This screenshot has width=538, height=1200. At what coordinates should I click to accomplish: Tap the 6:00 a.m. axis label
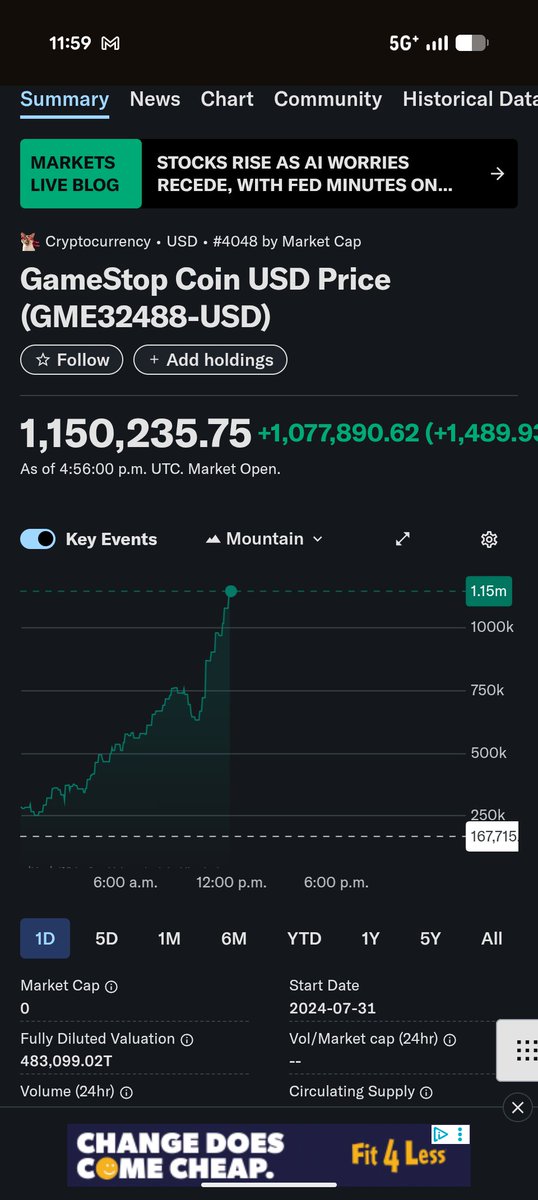pyautogui.click(x=124, y=882)
